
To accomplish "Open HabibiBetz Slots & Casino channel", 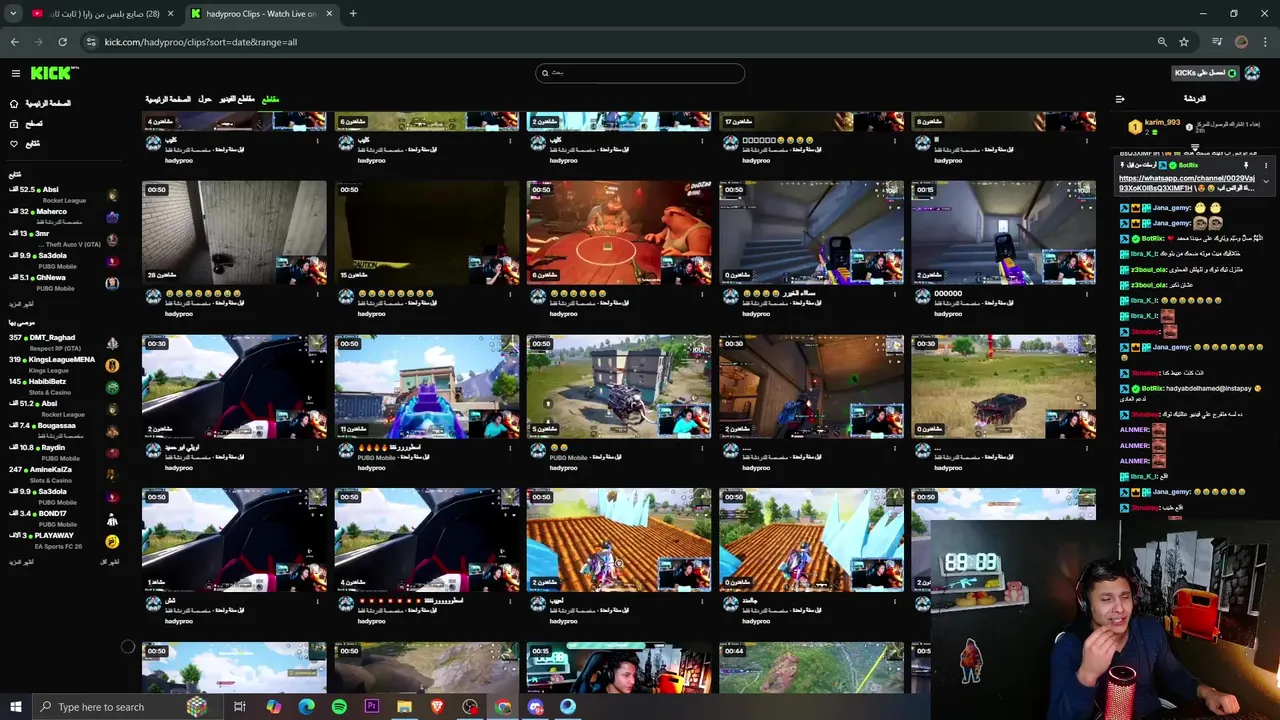I will tap(62, 386).
